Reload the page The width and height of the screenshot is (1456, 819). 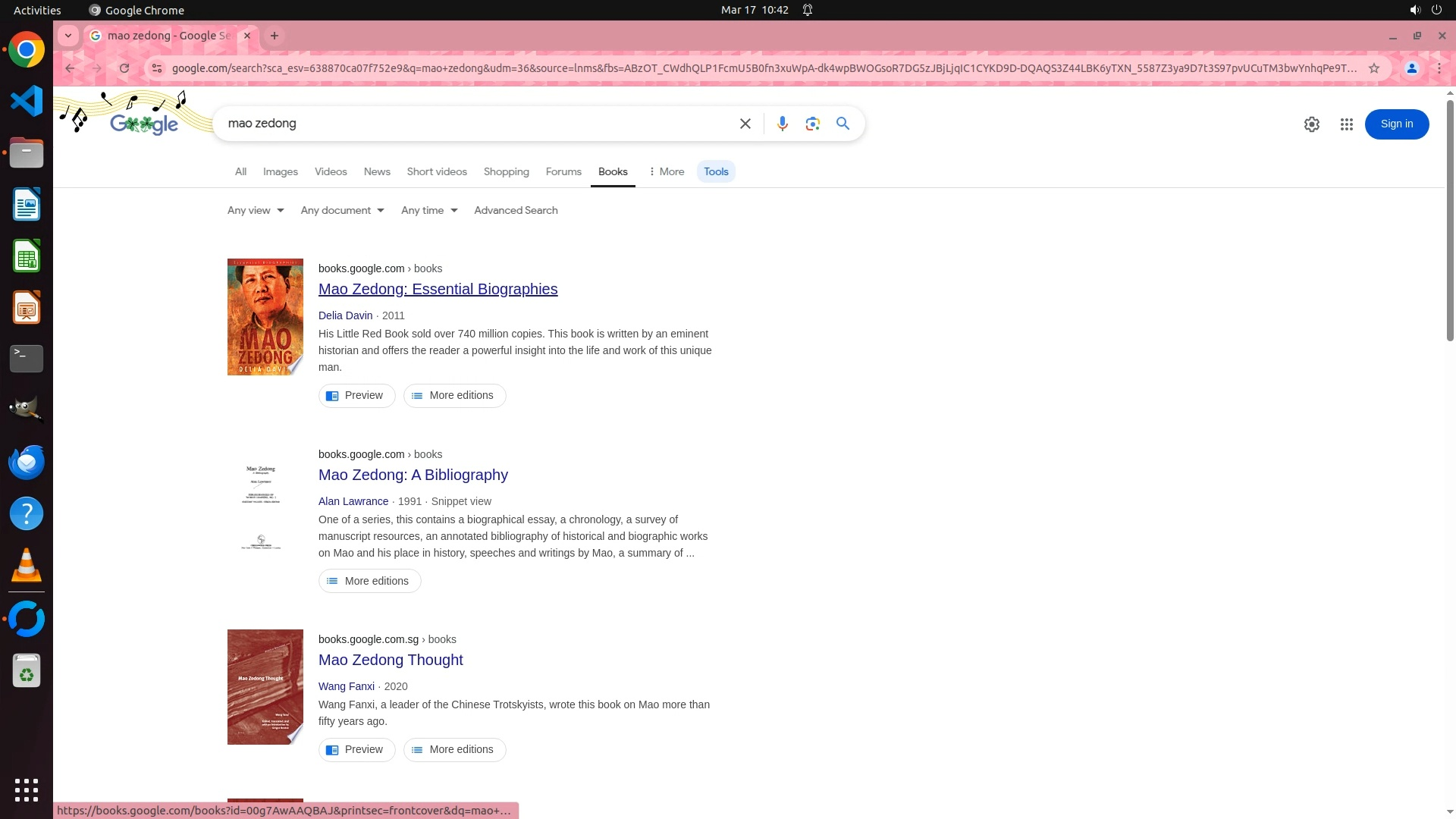[124, 68]
